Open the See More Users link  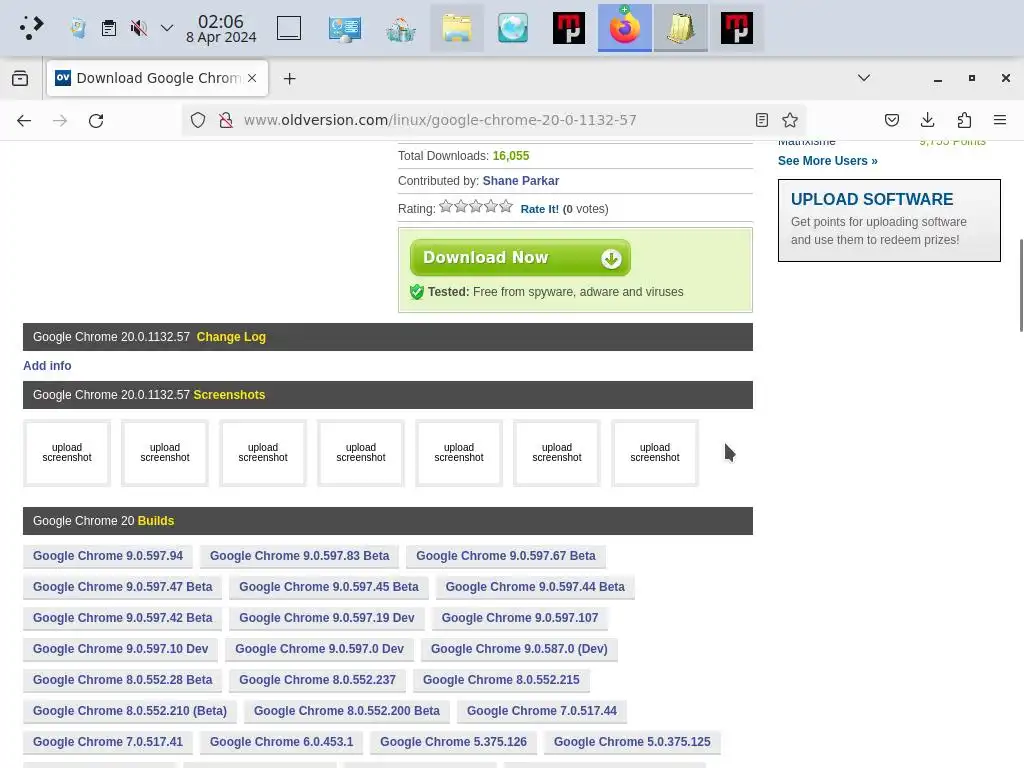click(x=827, y=161)
